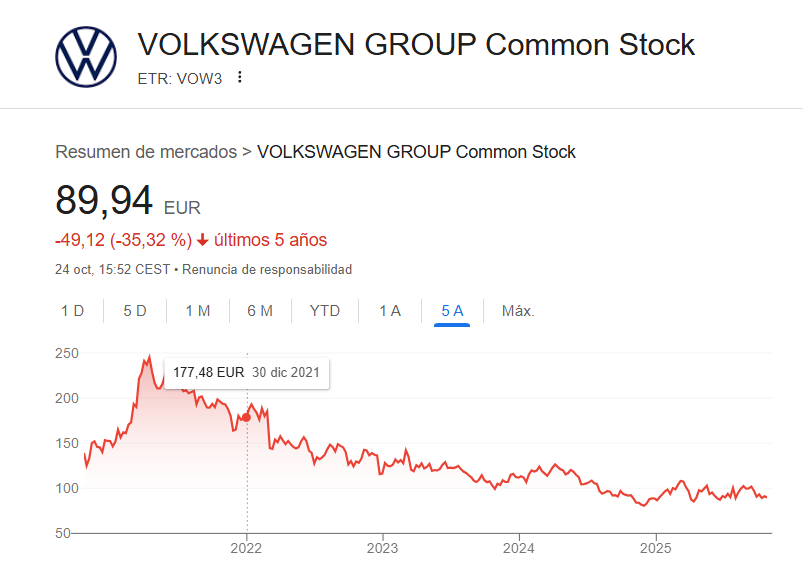
Task: Select the 6 M time range tab
Action: (260, 311)
